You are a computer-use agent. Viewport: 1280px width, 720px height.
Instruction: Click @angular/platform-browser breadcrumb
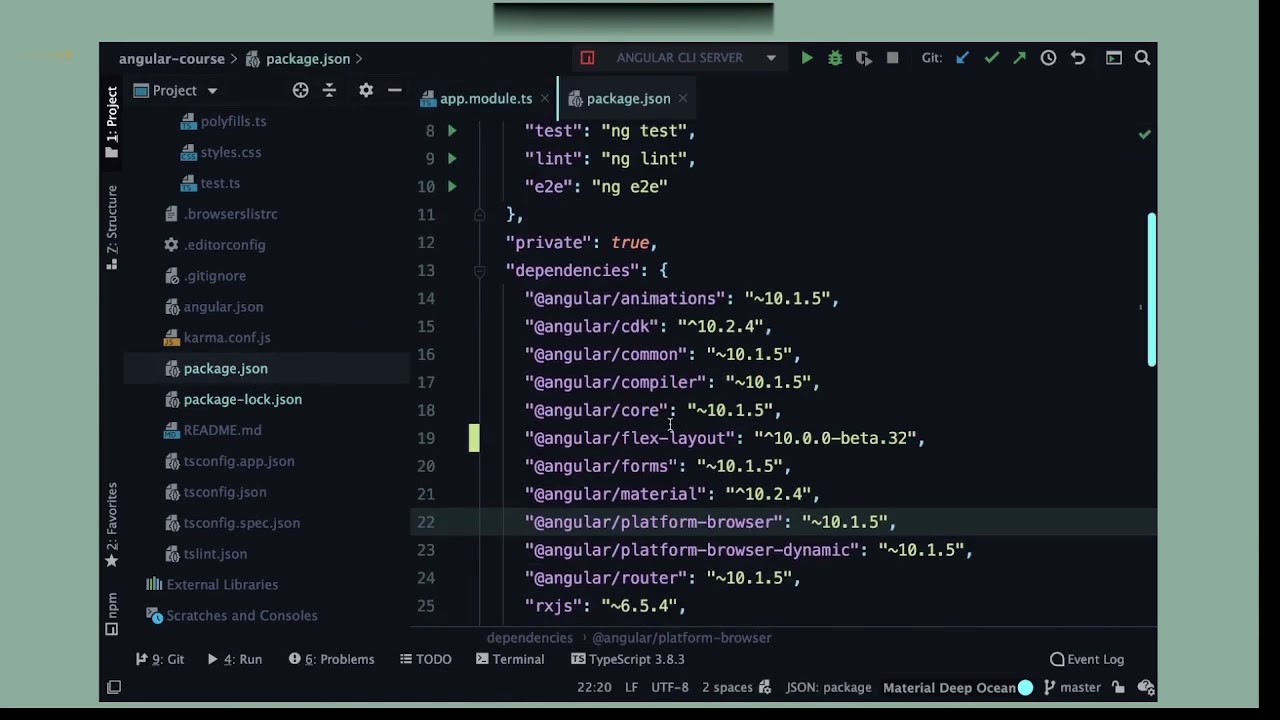click(682, 637)
